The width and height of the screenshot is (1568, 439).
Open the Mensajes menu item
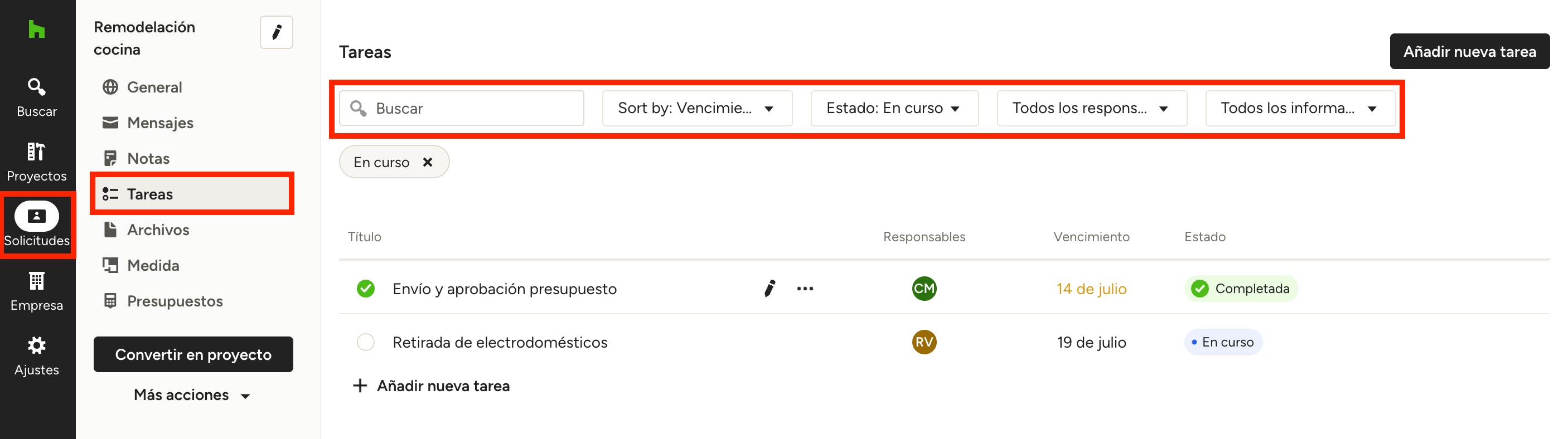[x=159, y=123]
